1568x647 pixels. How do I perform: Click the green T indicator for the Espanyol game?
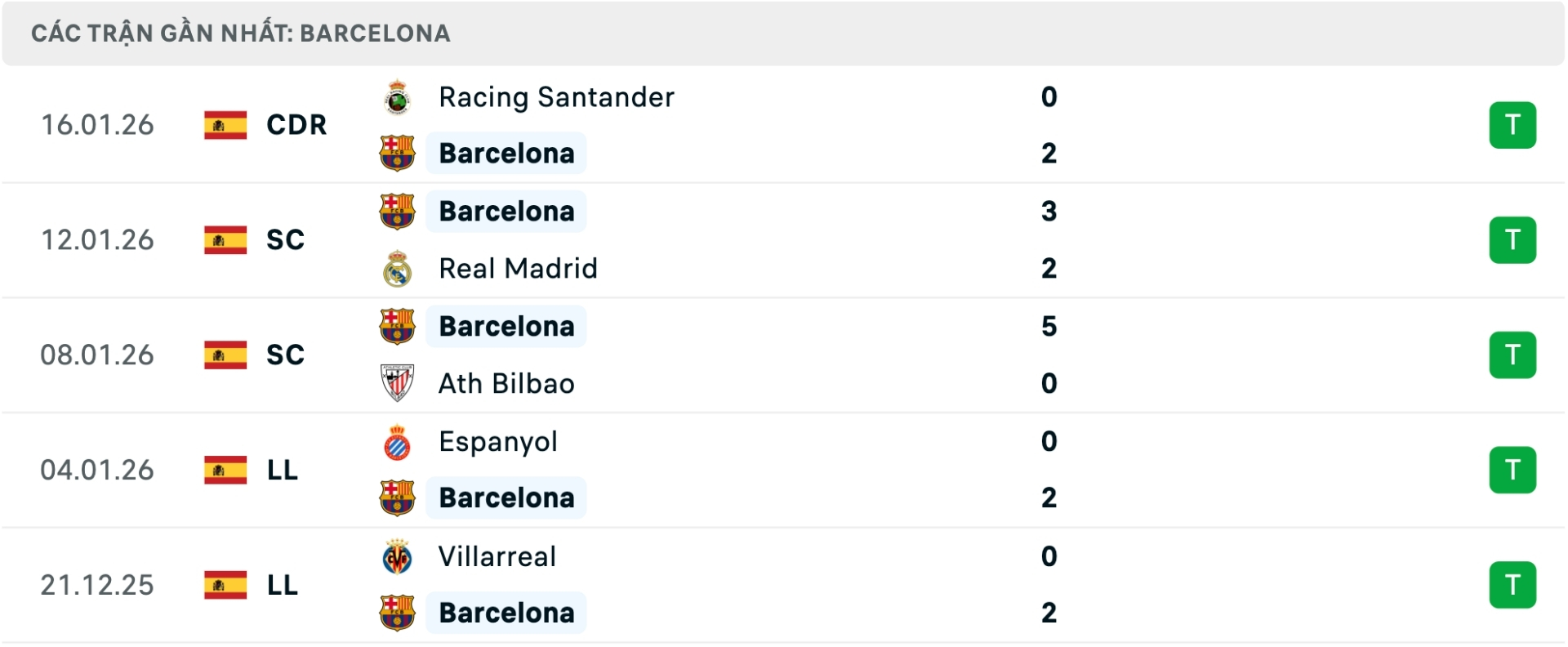pyautogui.click(x=1513, y=470)
